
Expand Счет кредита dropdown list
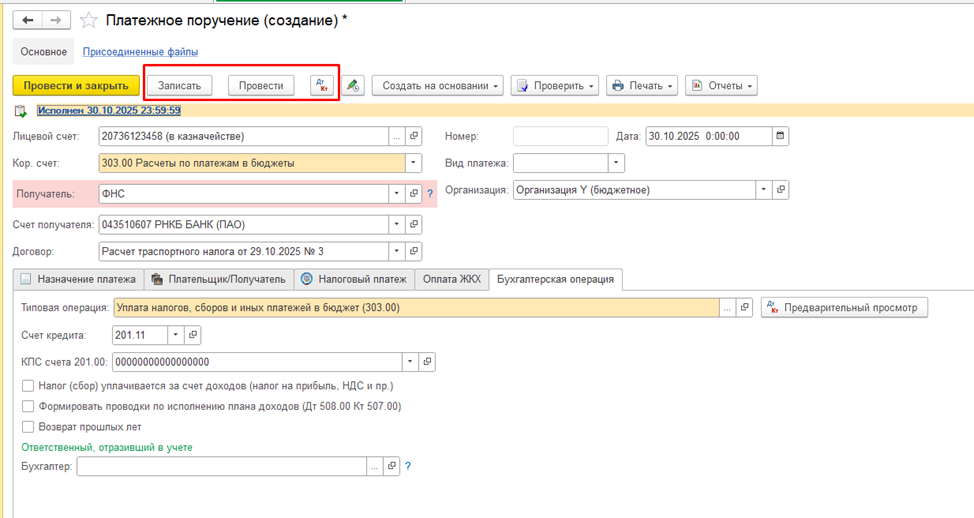tap(176, 335)
